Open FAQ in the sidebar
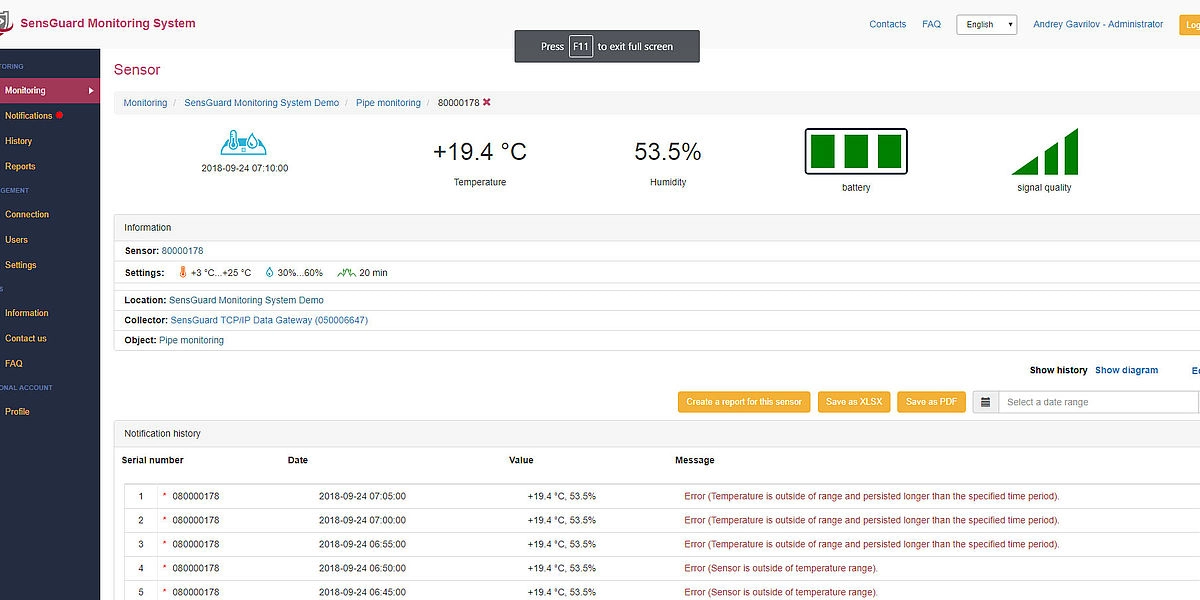1200x600 pixels. (x=13, y=364)
